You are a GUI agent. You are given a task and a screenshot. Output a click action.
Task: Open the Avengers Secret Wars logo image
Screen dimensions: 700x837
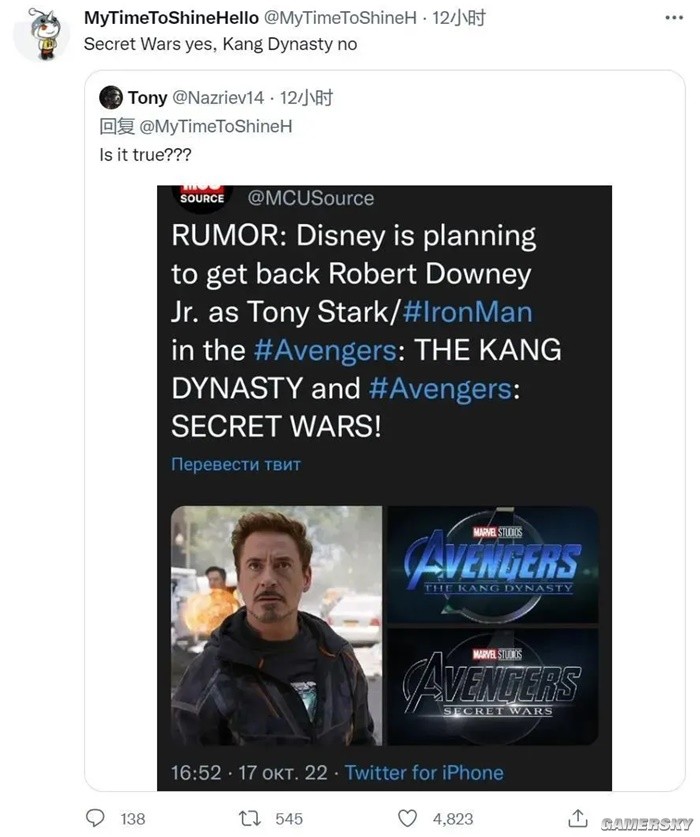point(492,687)
